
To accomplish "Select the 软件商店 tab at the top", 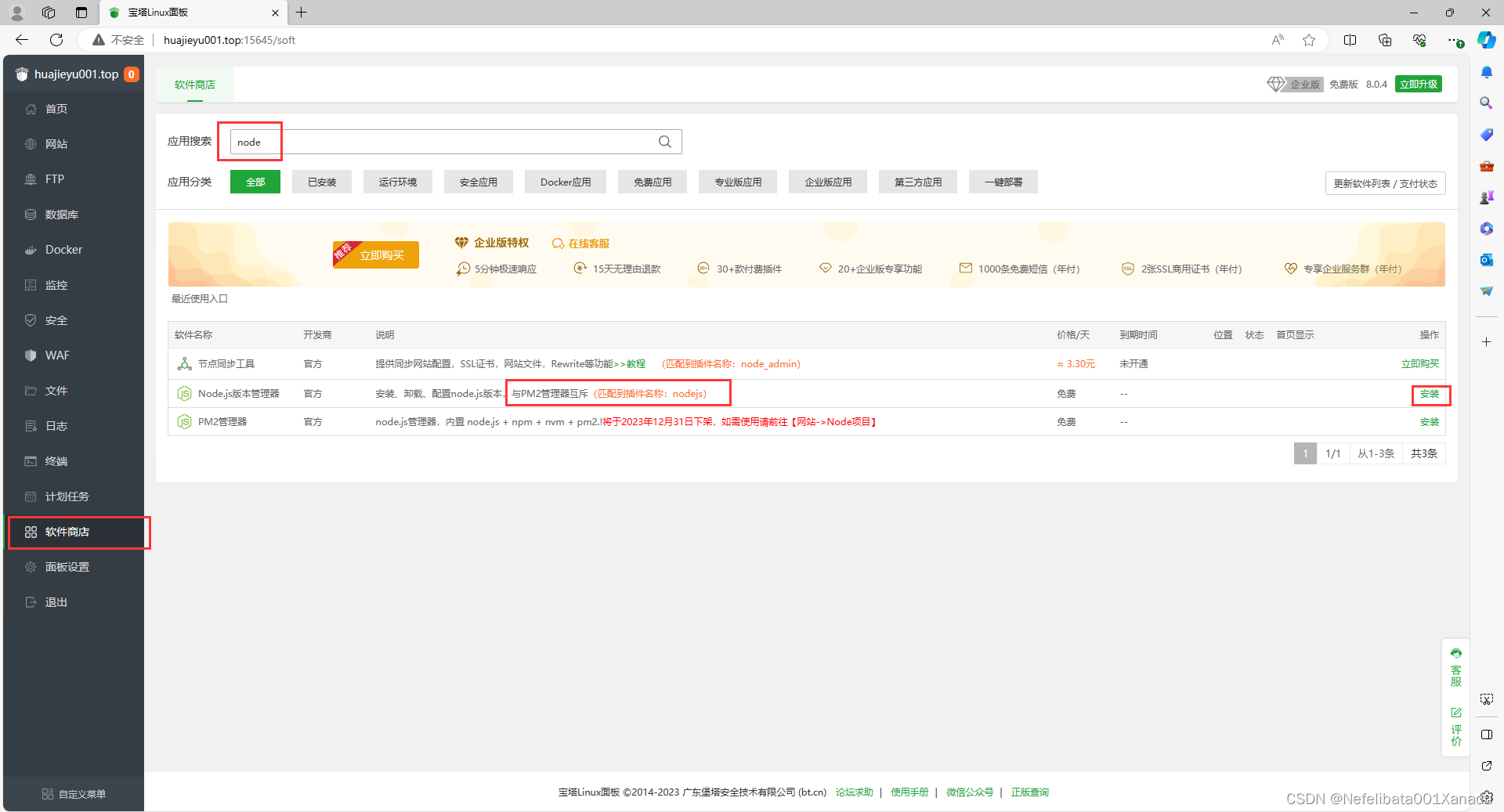I will (x=195, y=85).
